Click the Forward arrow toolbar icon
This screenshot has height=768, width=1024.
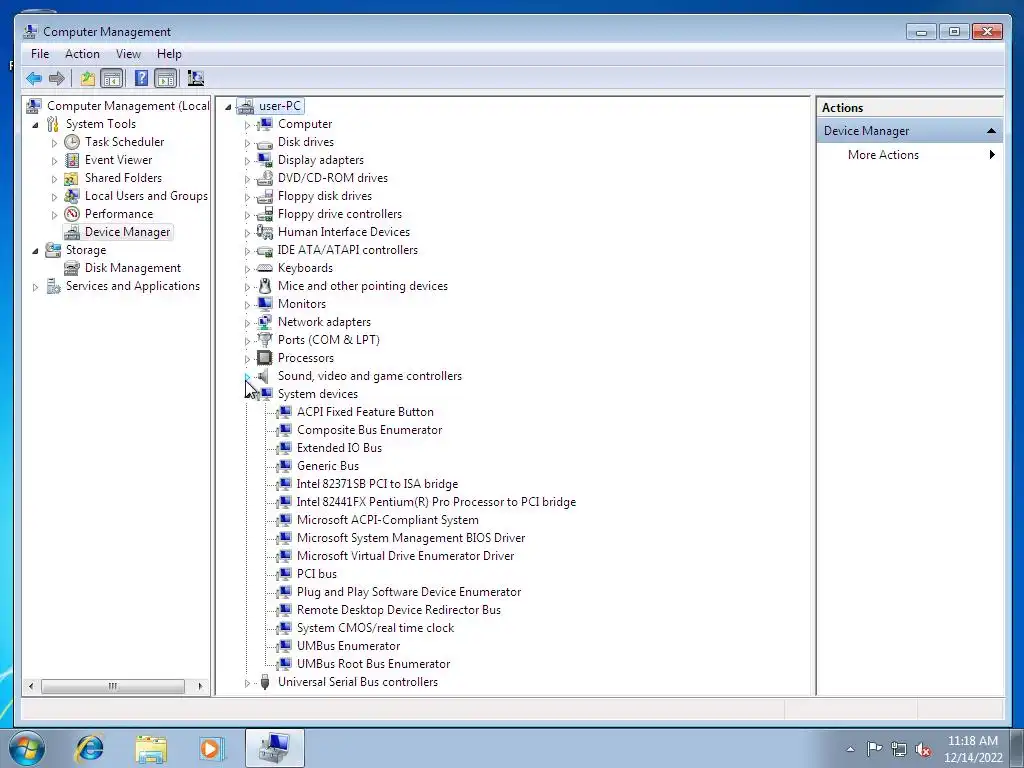[x=57, y=79]
